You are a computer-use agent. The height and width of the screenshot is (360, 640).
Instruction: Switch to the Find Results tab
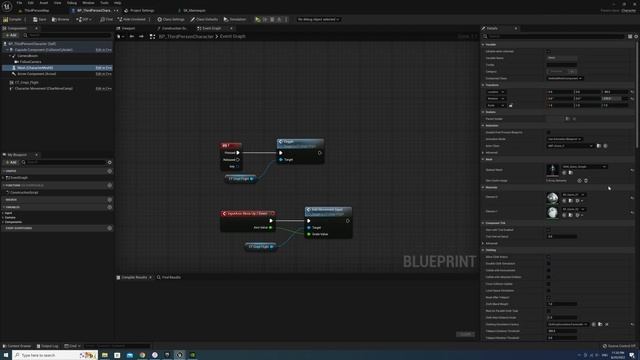[x=169, y=278]
